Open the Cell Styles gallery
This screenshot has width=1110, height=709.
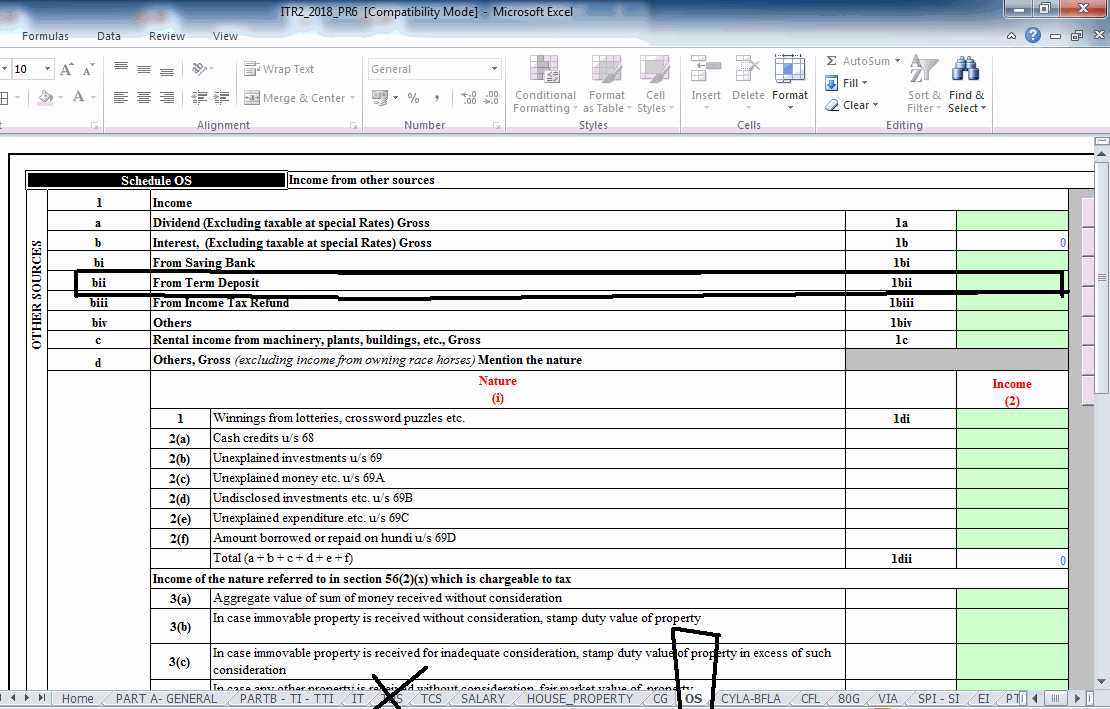[x=655, y=80]
